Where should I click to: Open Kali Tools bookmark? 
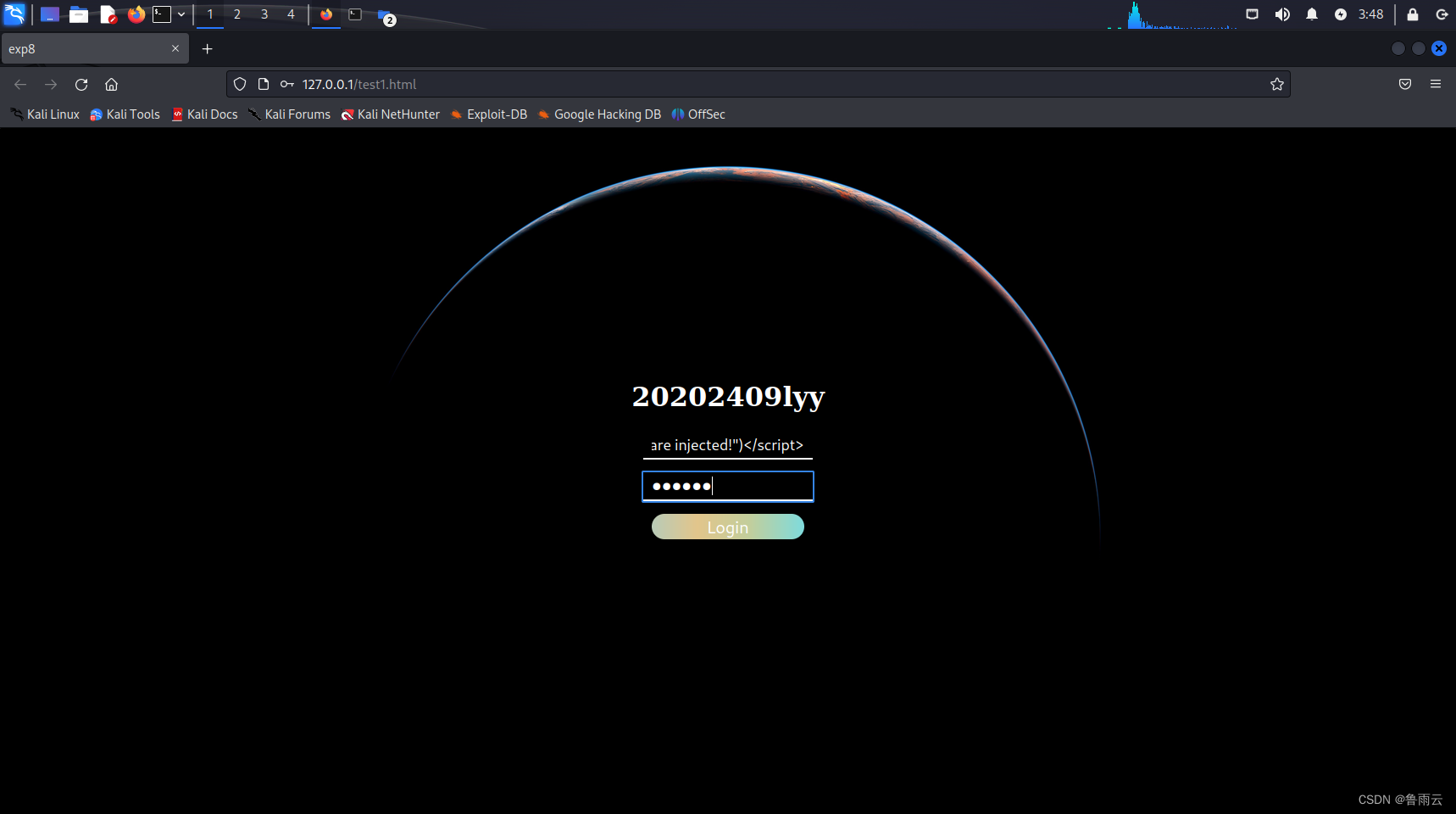pos(125,114)
